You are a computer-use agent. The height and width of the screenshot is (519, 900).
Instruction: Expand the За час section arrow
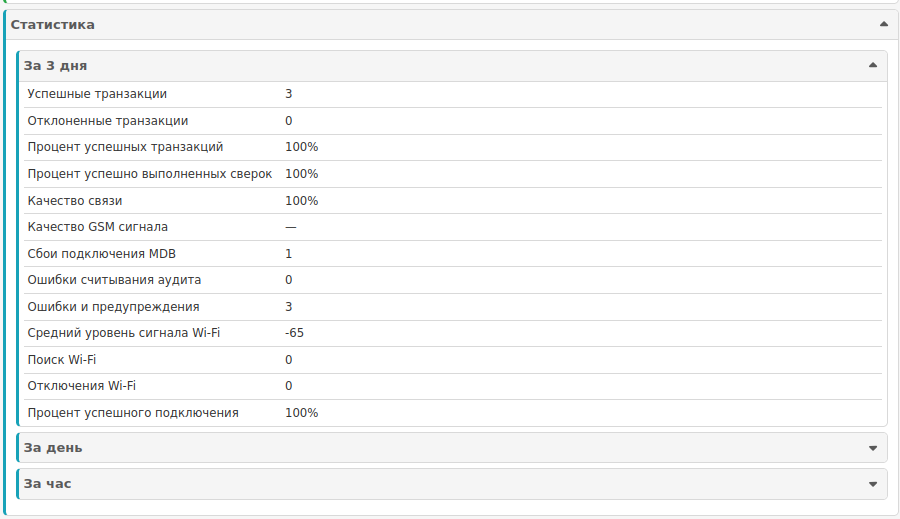point(873,484)
